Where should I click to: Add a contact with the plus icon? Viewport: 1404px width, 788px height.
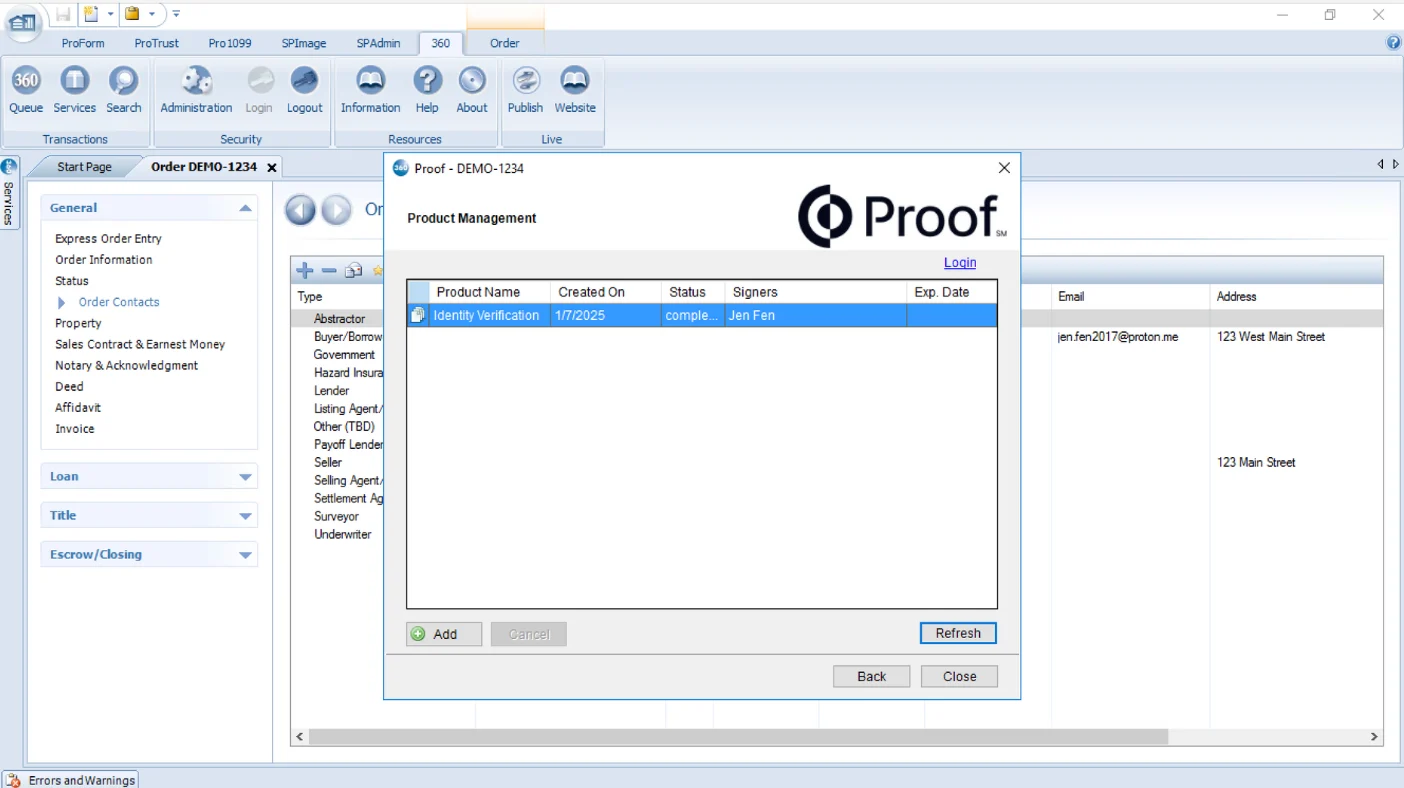[305, 271]
